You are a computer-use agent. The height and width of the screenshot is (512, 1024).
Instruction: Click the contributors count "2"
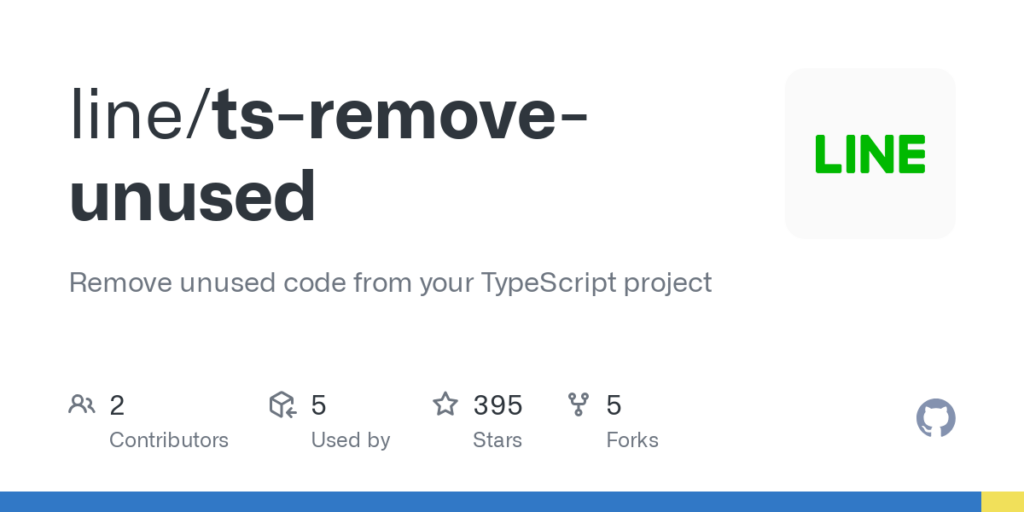(117, 405)
